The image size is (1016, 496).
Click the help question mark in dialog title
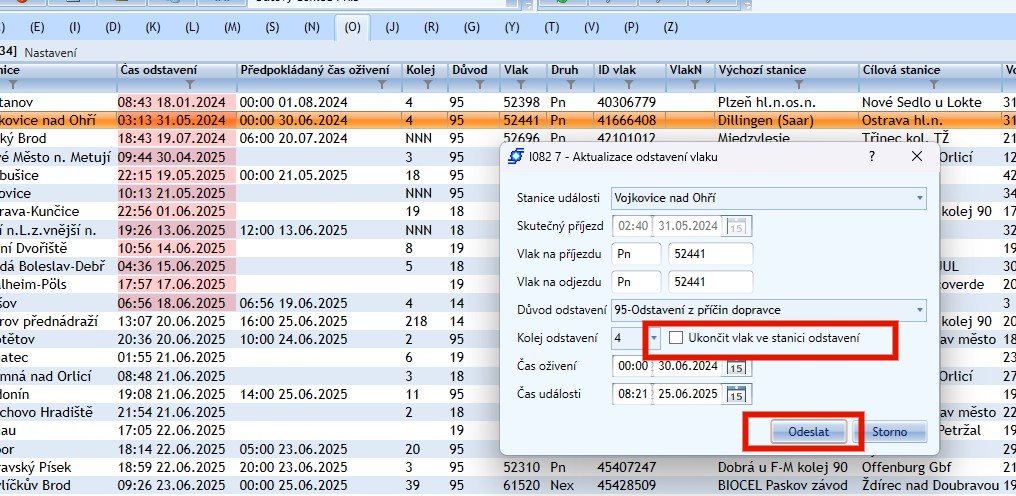click(871, 157)
